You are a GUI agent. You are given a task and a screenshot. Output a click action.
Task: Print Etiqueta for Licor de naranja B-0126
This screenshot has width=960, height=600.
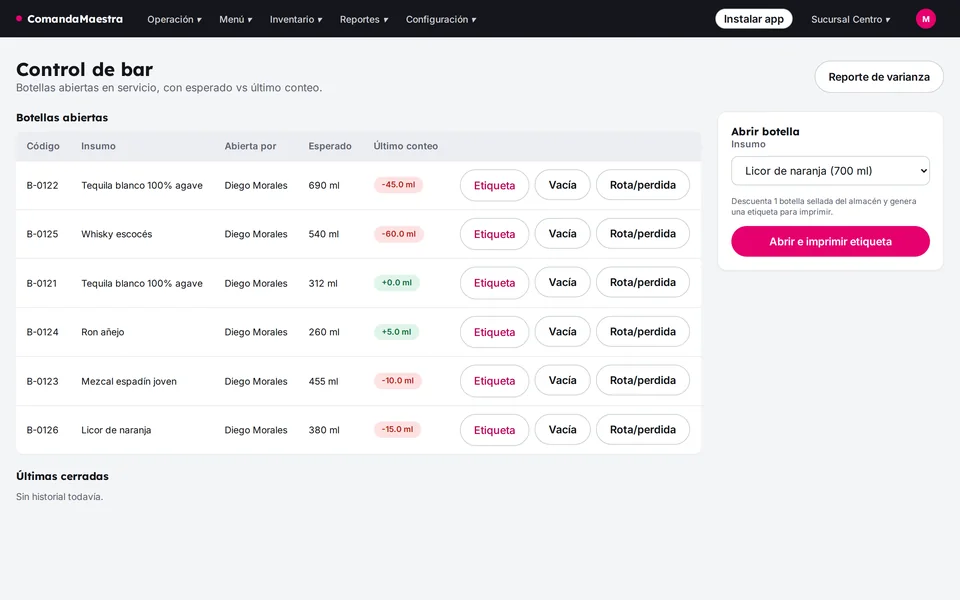[x=494, y=430]
